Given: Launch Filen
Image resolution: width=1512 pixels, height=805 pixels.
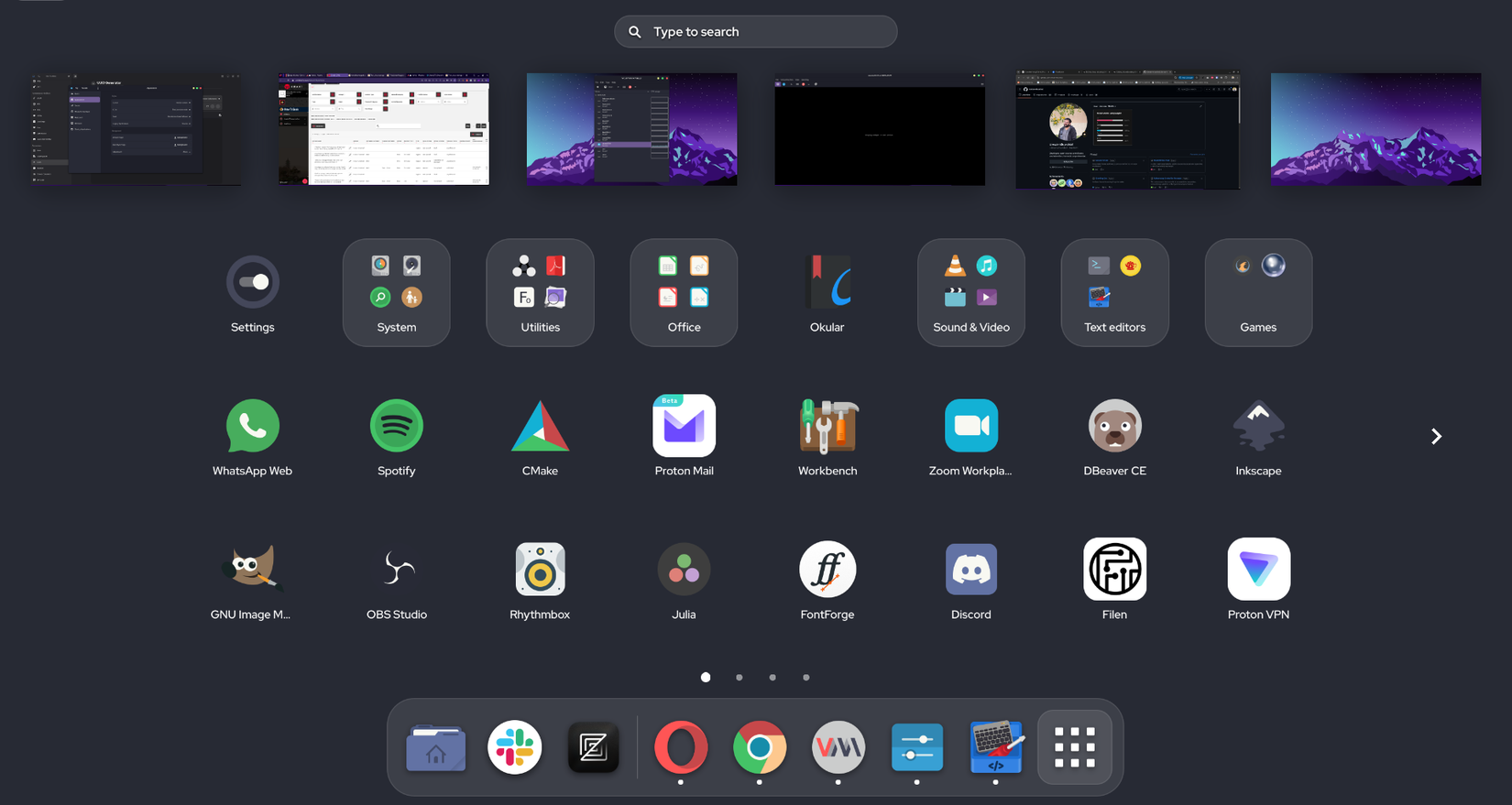Looking at the screenshot, I should coord(1114,581).
